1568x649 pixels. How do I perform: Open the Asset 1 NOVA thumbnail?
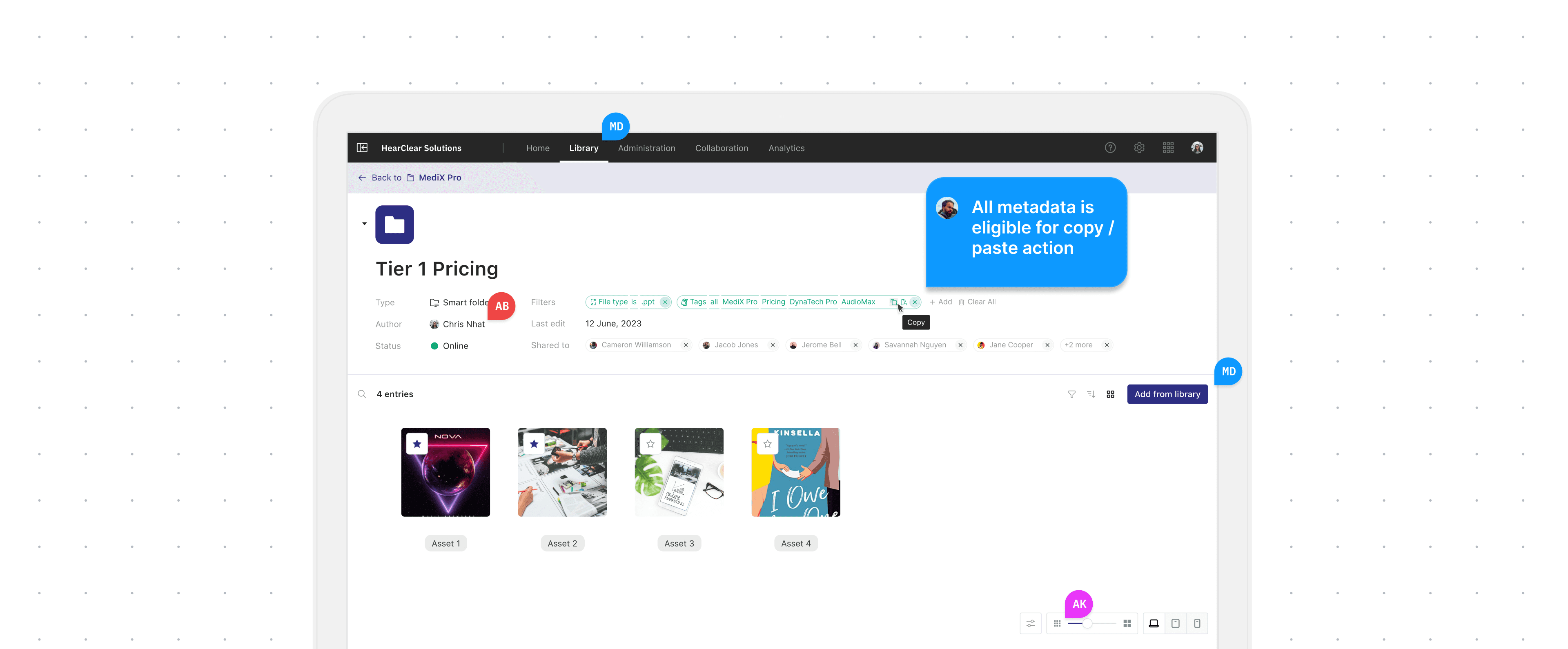click(445, 473)
